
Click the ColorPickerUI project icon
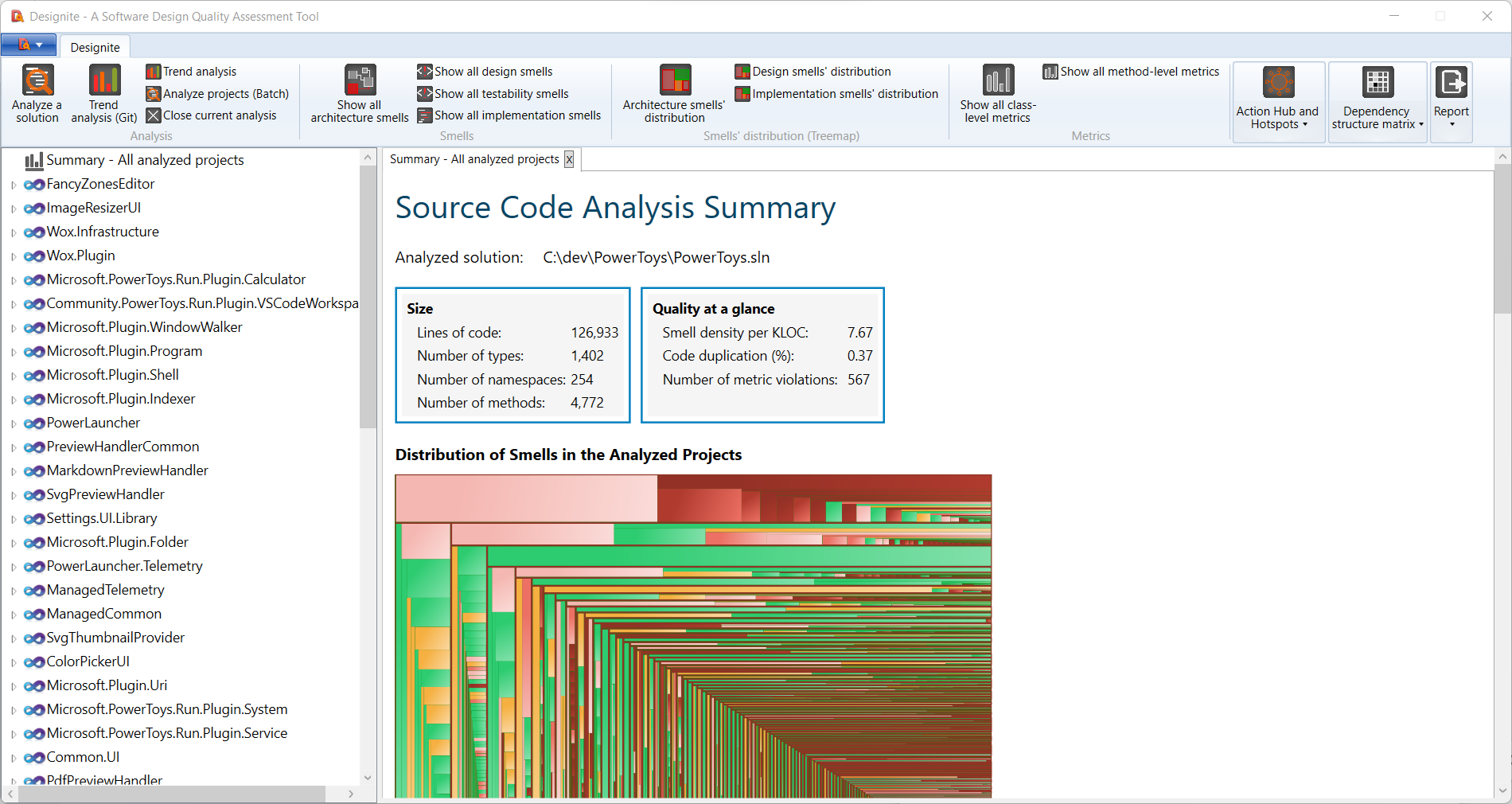(34, 662)
